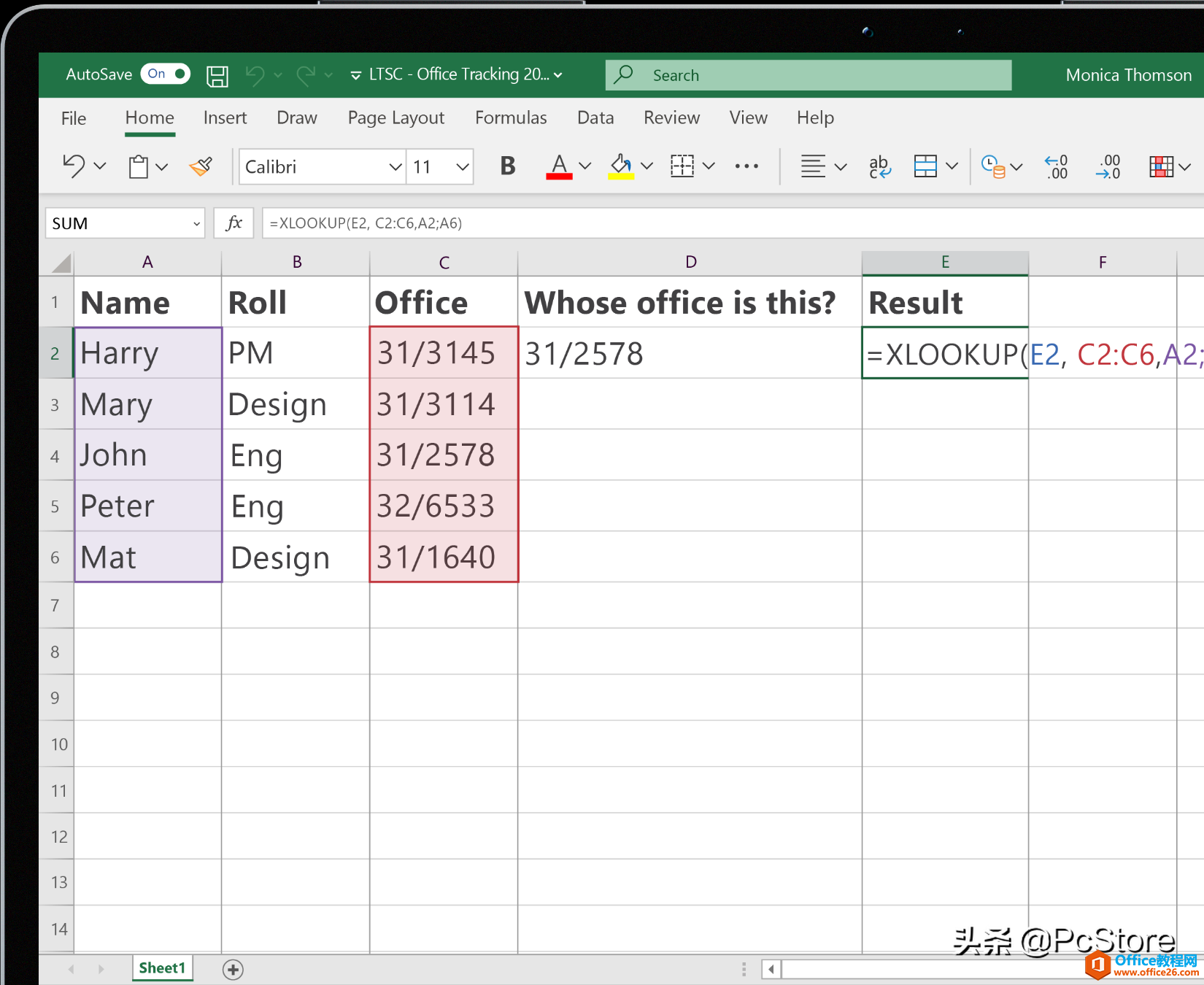Click into the Search box
Viewport: 1204px width, 985px height.
coord(809,75)
